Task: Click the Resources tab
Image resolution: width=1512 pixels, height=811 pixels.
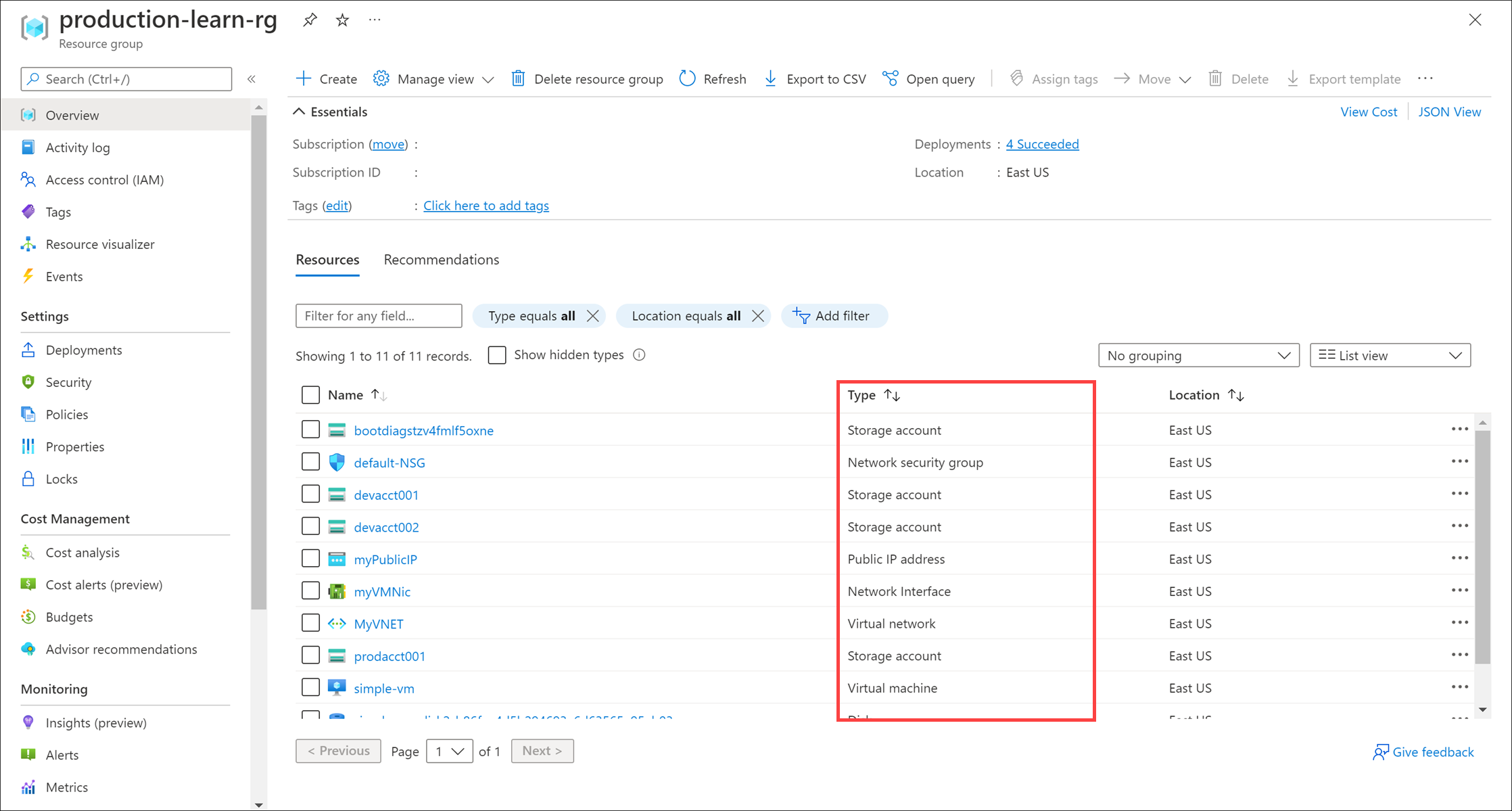Action: tap(327, 260)
